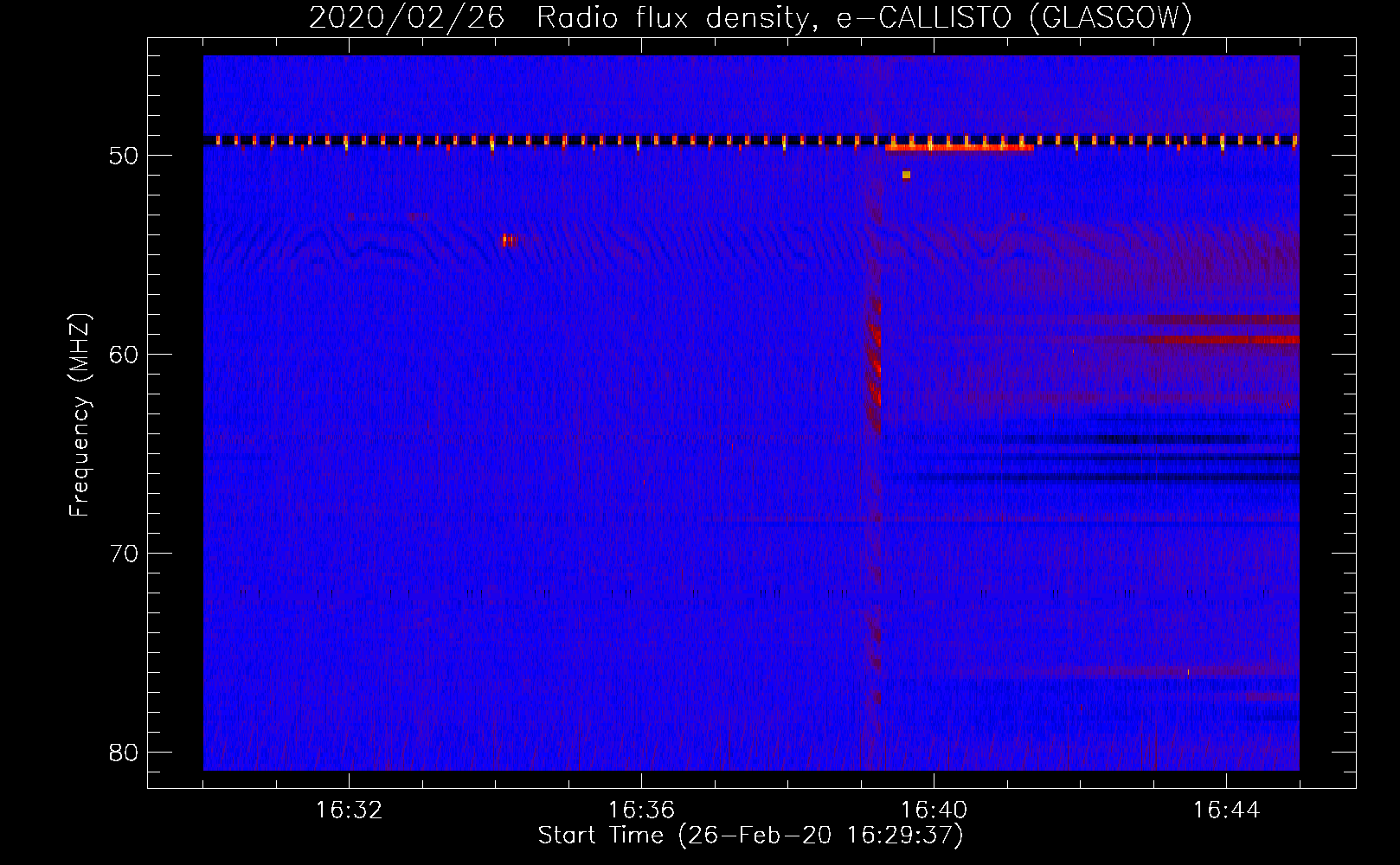Click the 80 frequency tick label

tap(124, 752)
